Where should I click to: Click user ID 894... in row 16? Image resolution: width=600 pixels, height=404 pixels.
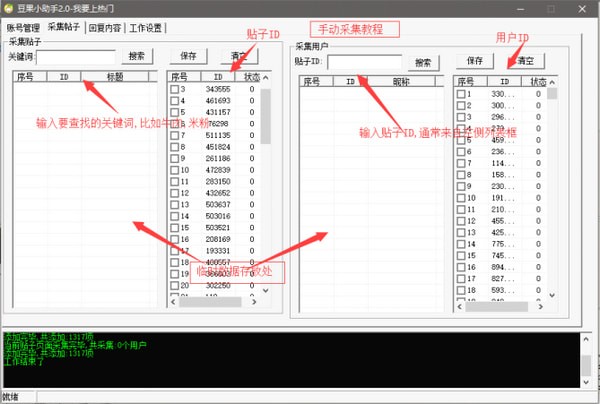(x=503, y=267)
